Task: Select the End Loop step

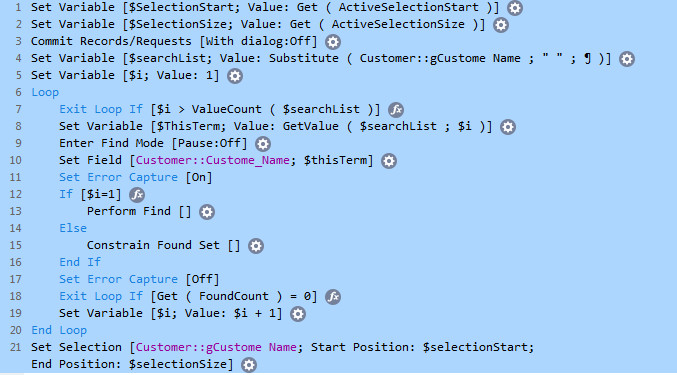Action: point(59,330)
